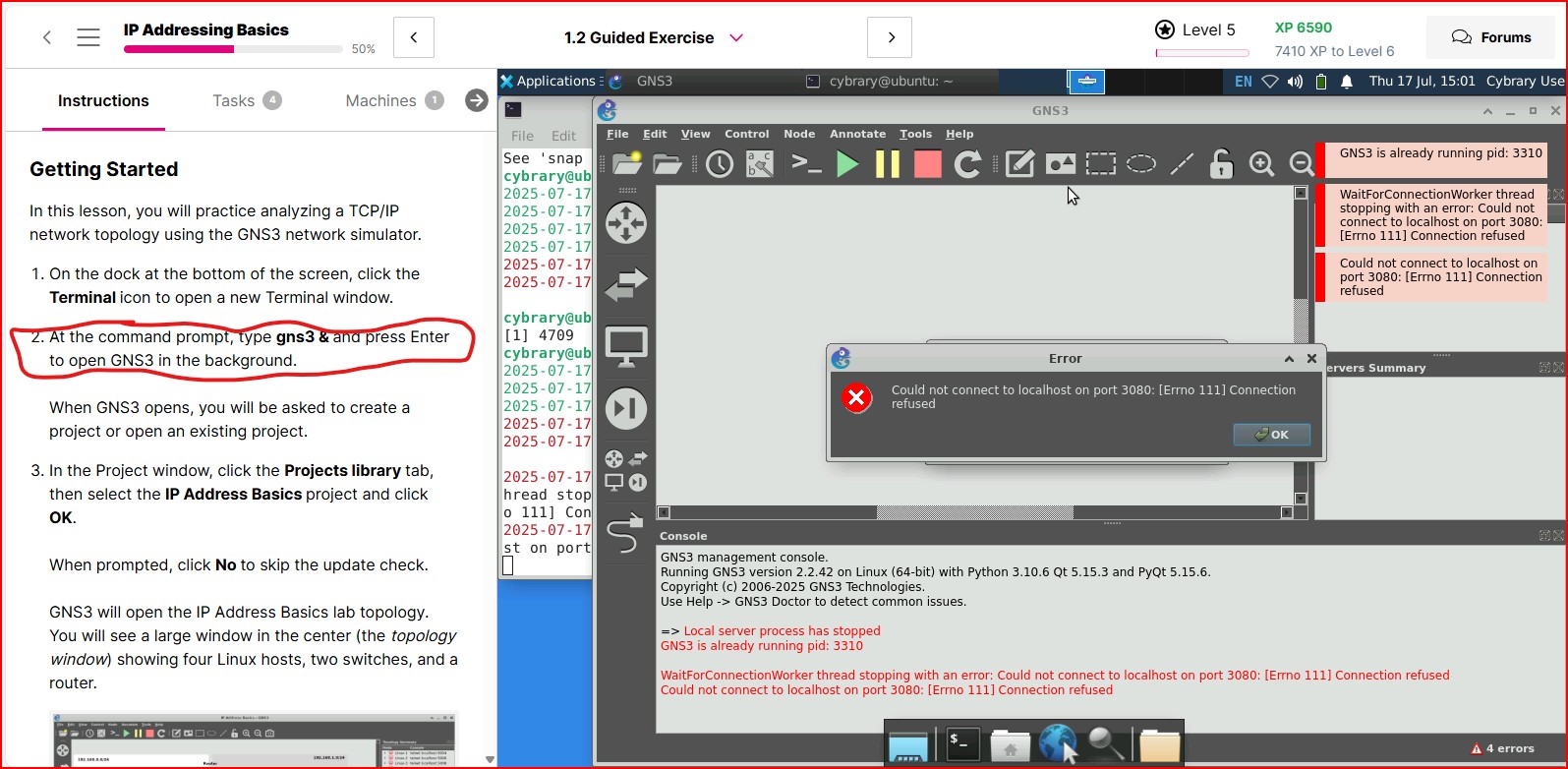
Task: Select the Add a link cable tool
Action: tap(625, 534)
